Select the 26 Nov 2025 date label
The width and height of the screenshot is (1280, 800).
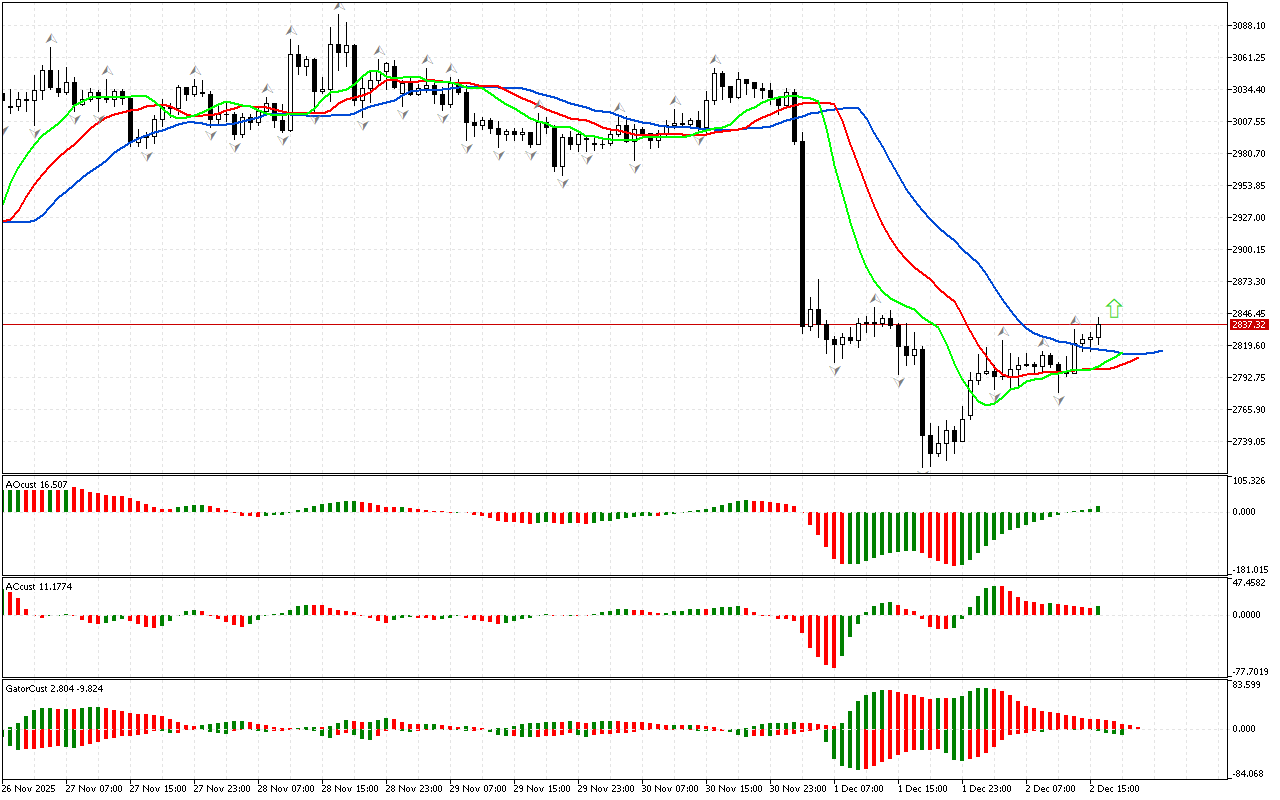(x=32, y=789)
